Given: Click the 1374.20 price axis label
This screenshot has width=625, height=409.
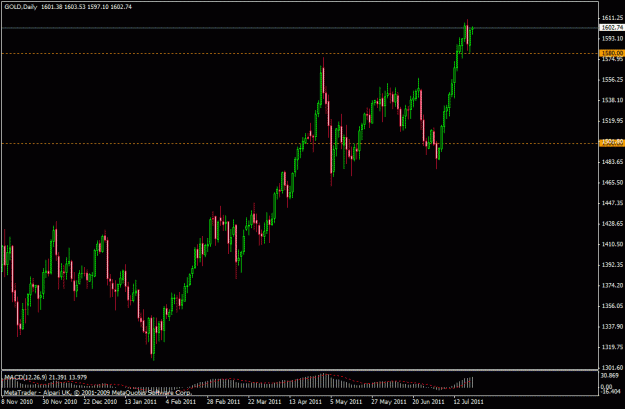Looking at the screenshot, I should (613, 285).
